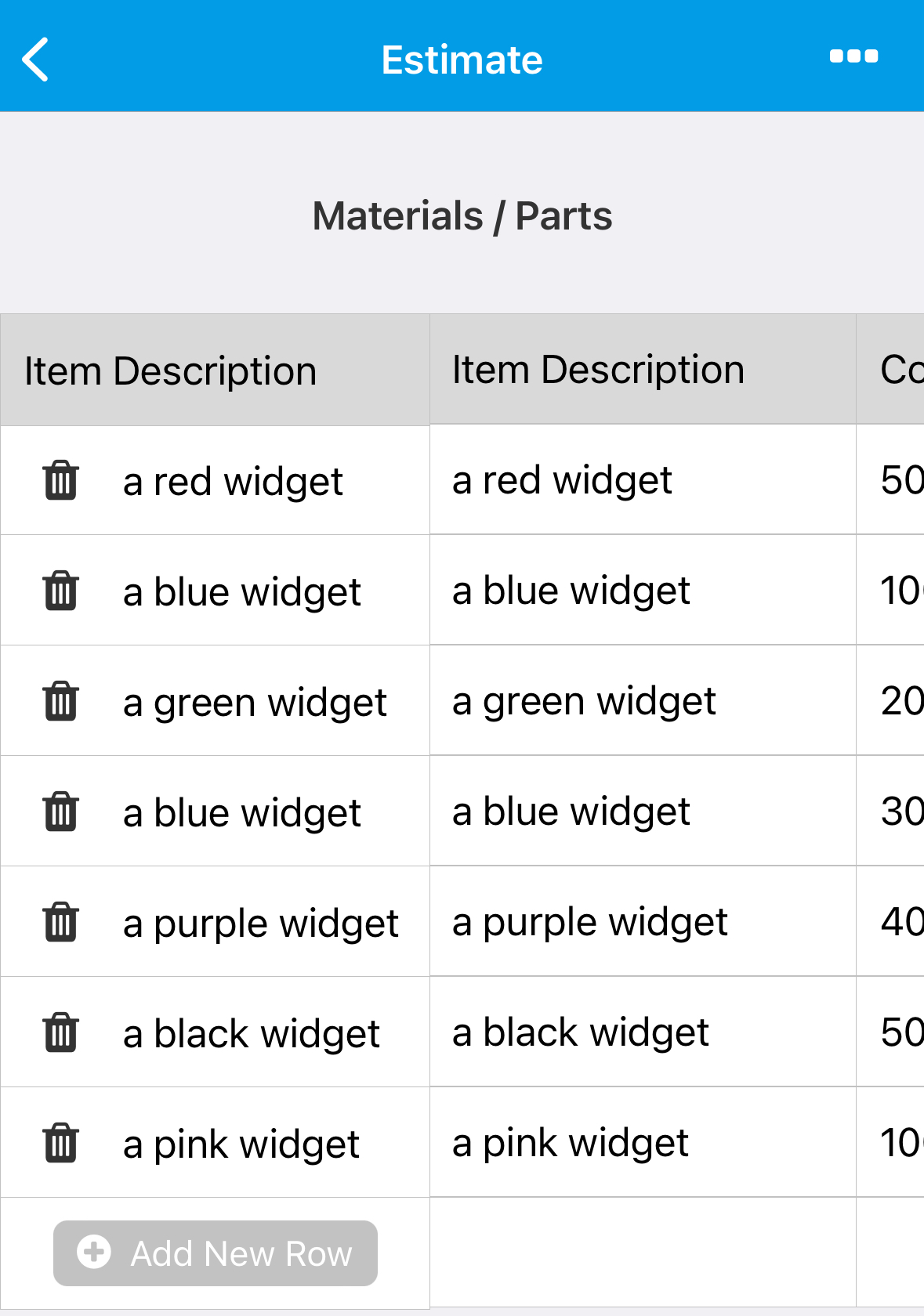Click the cost cell for red widget
Viewport: 924px width, 1316px height.
(x=890, y=479)
